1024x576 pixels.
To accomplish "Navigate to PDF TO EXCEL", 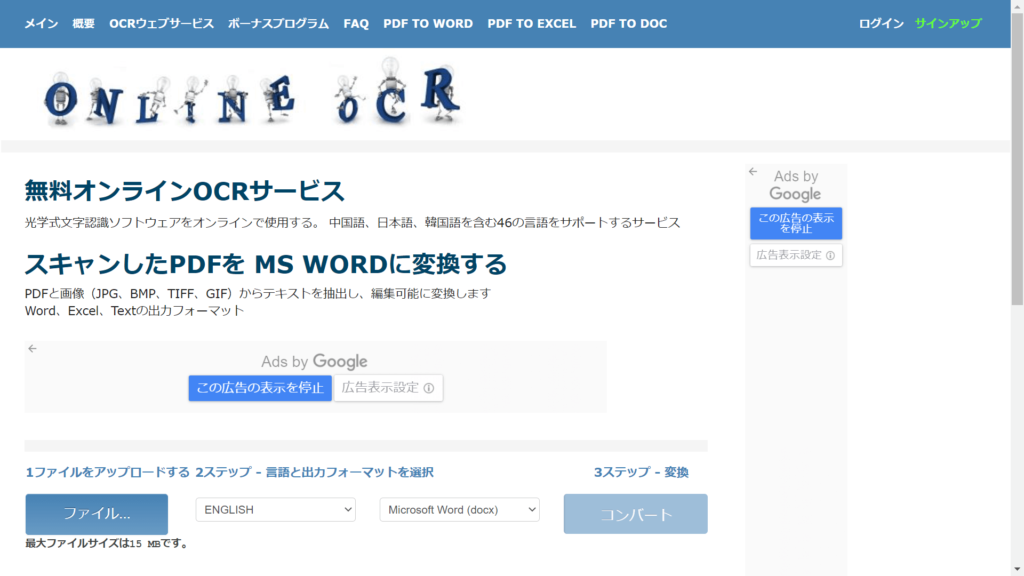I will (532, 24).
